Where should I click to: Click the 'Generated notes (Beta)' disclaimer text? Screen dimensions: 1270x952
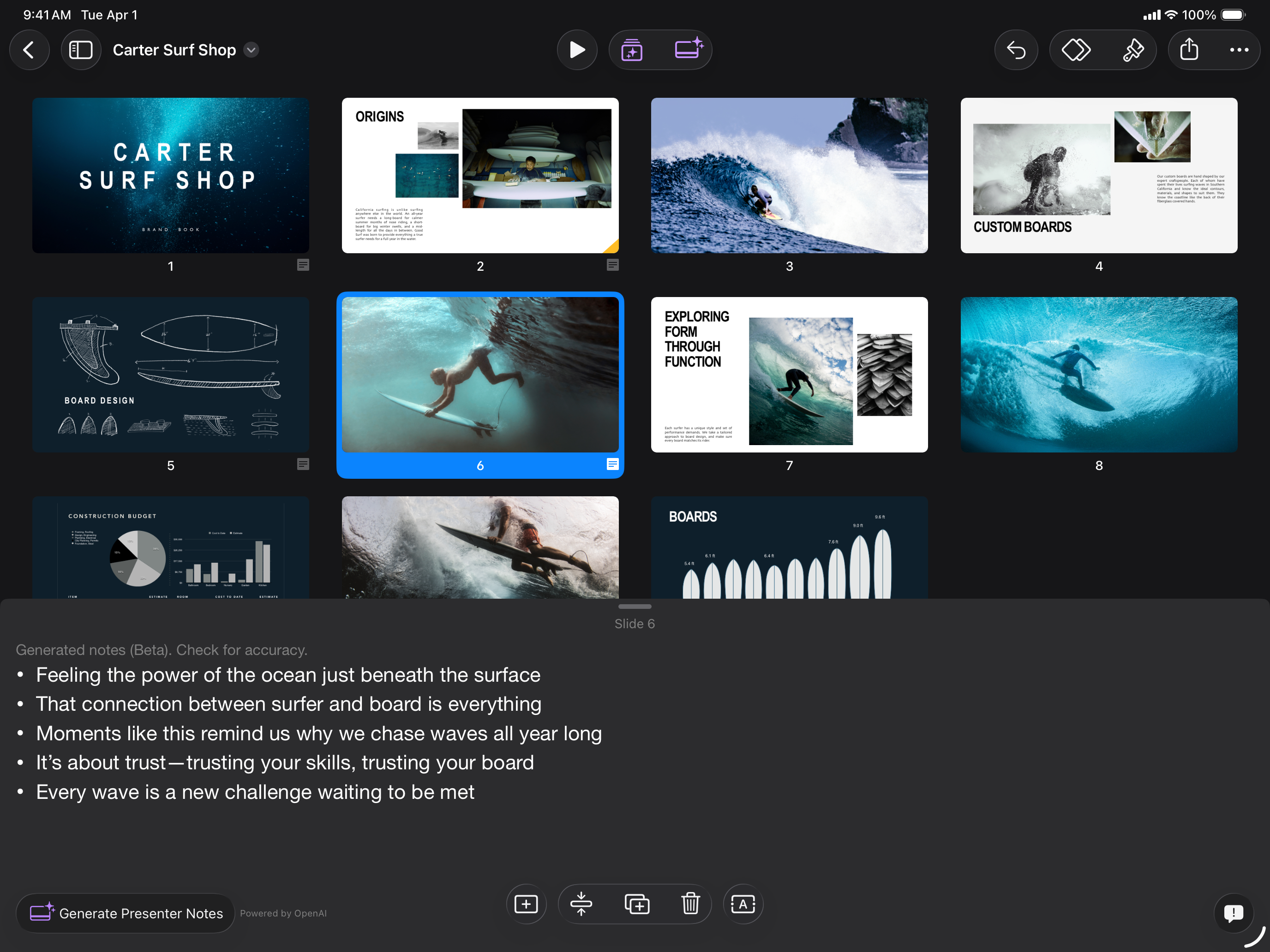[x=162, y=649]
